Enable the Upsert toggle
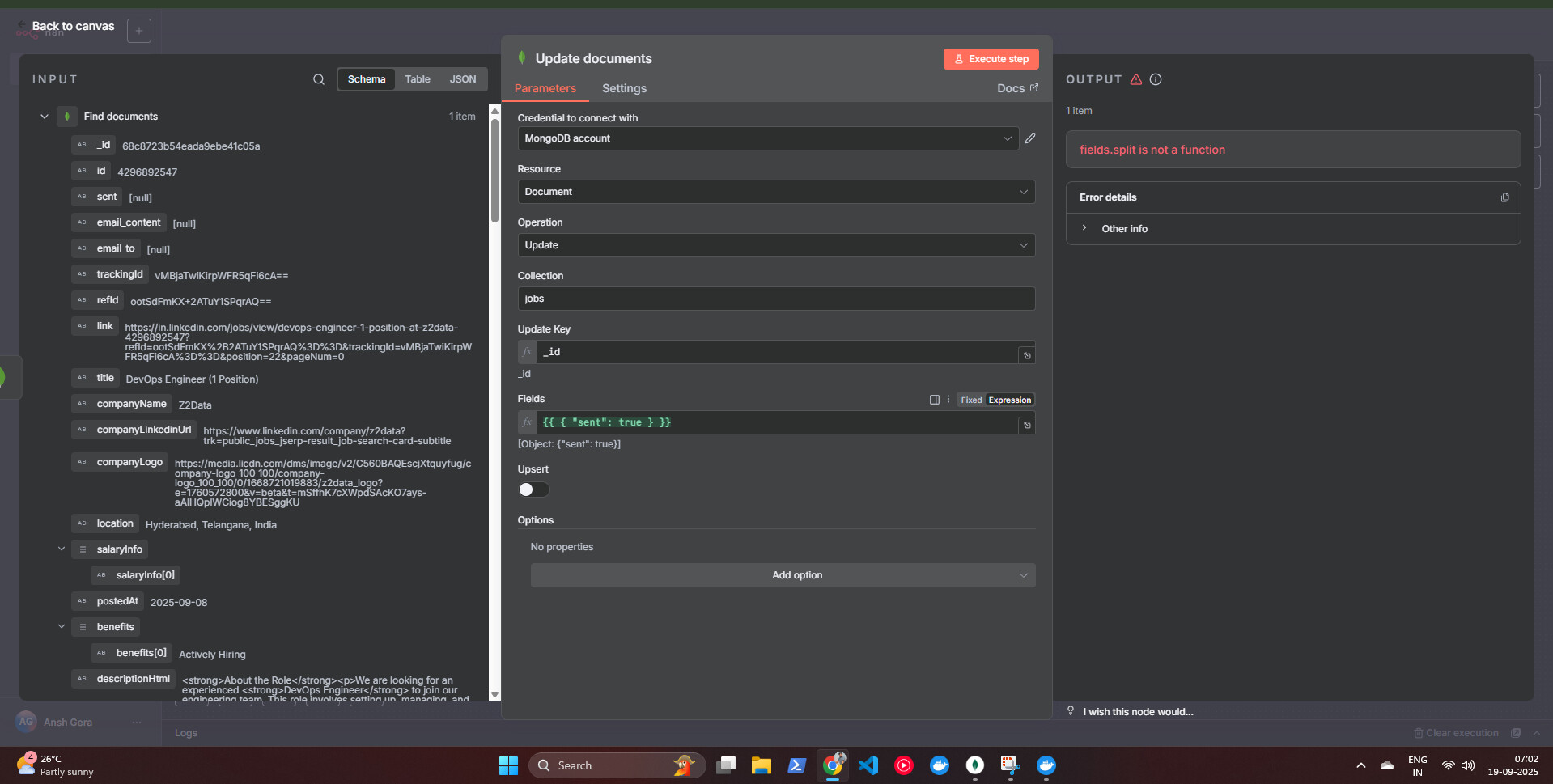1553x784 pixels. point(533,489)
